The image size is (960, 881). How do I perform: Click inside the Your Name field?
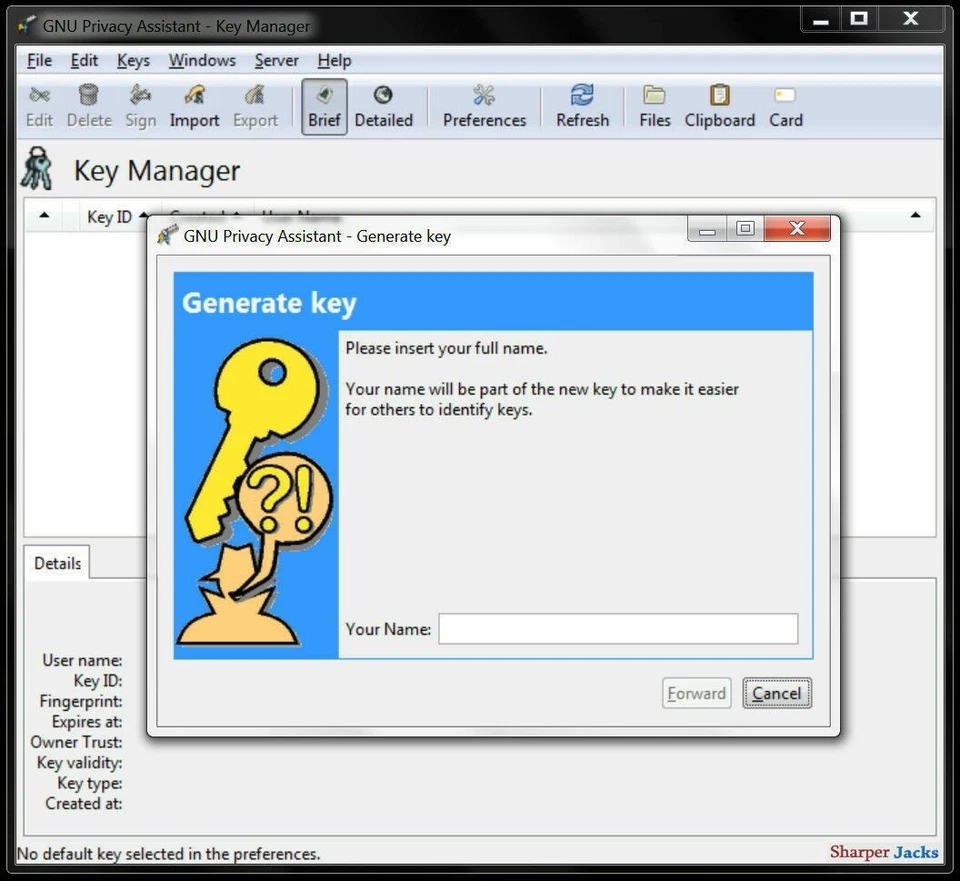tap(616, 629)
